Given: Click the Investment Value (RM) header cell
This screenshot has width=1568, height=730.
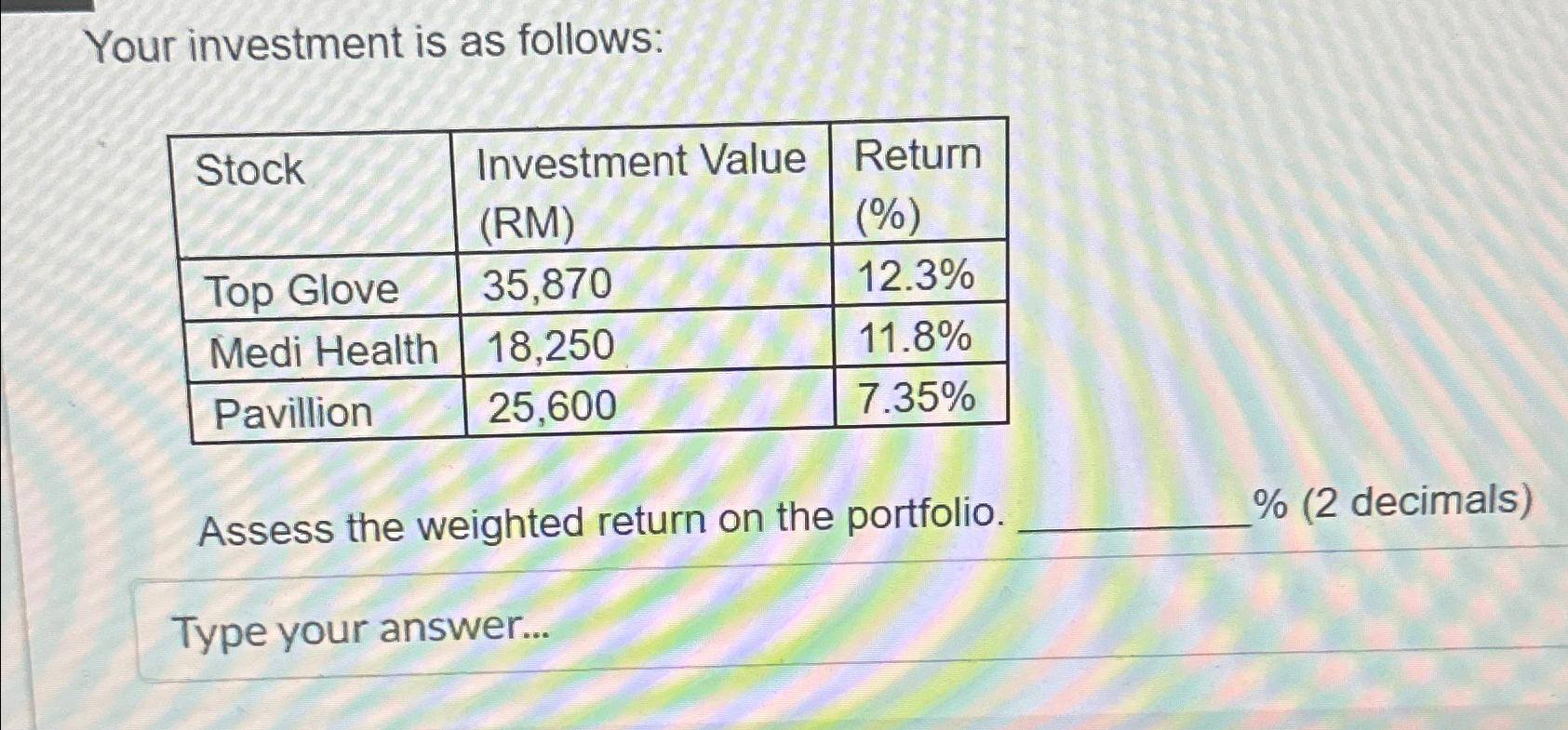Looking at the screenshot, I should [642, 186].
